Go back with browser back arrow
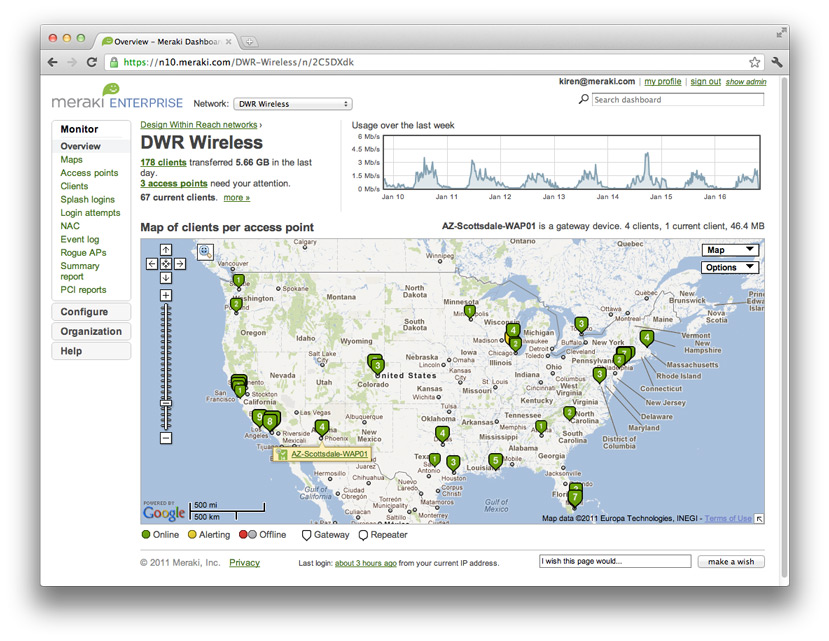 point(52,62)
